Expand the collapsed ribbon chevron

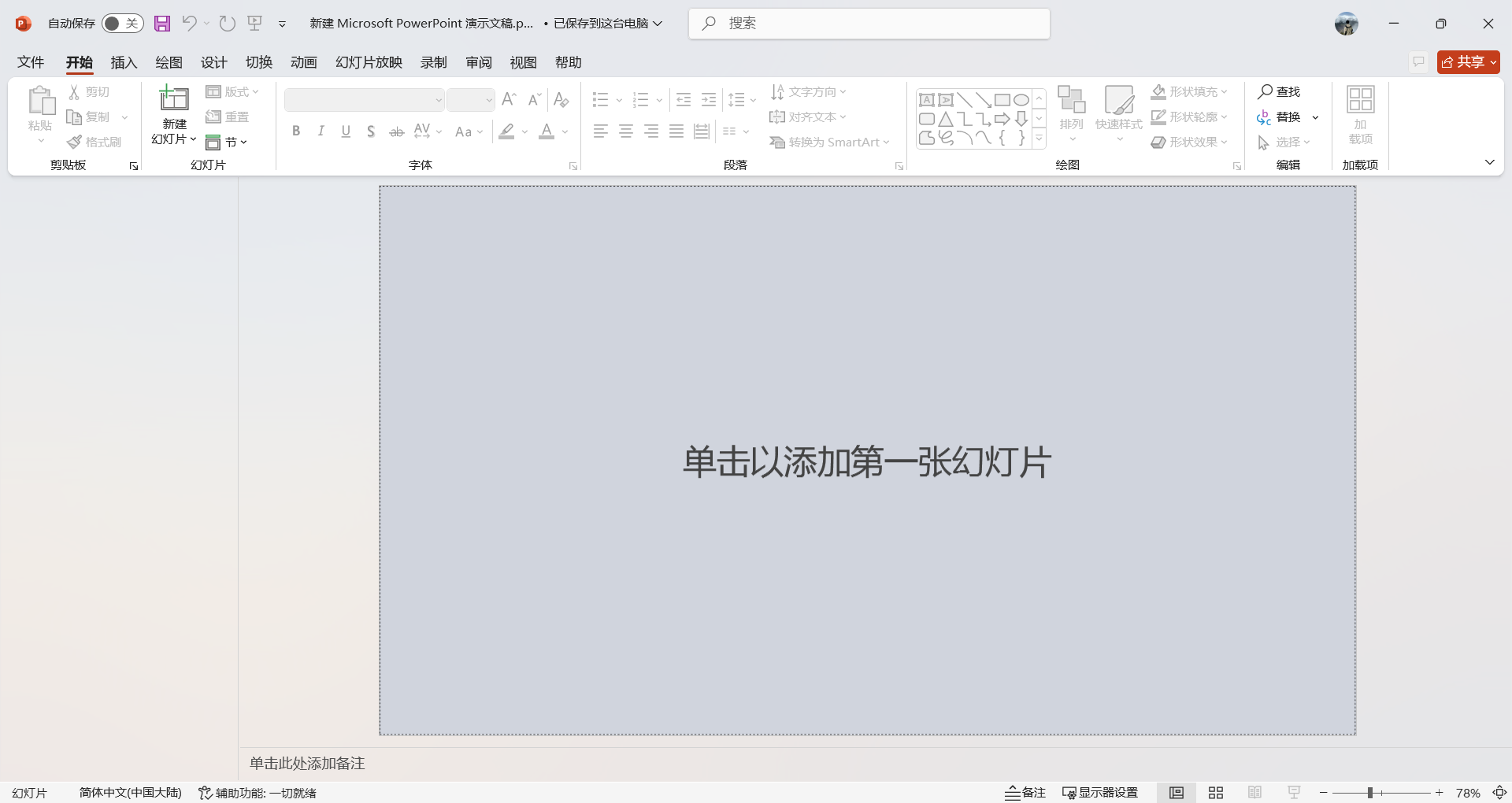(1489, 162)
